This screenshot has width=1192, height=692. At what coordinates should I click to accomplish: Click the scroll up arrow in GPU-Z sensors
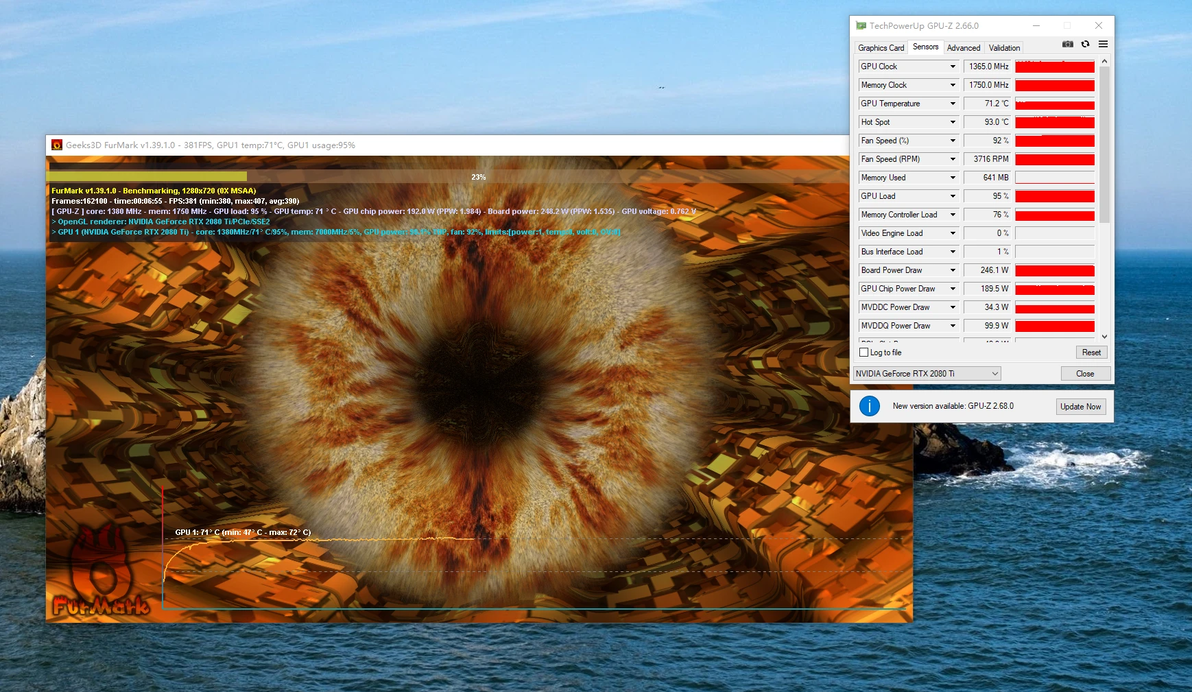(1105, 61)
